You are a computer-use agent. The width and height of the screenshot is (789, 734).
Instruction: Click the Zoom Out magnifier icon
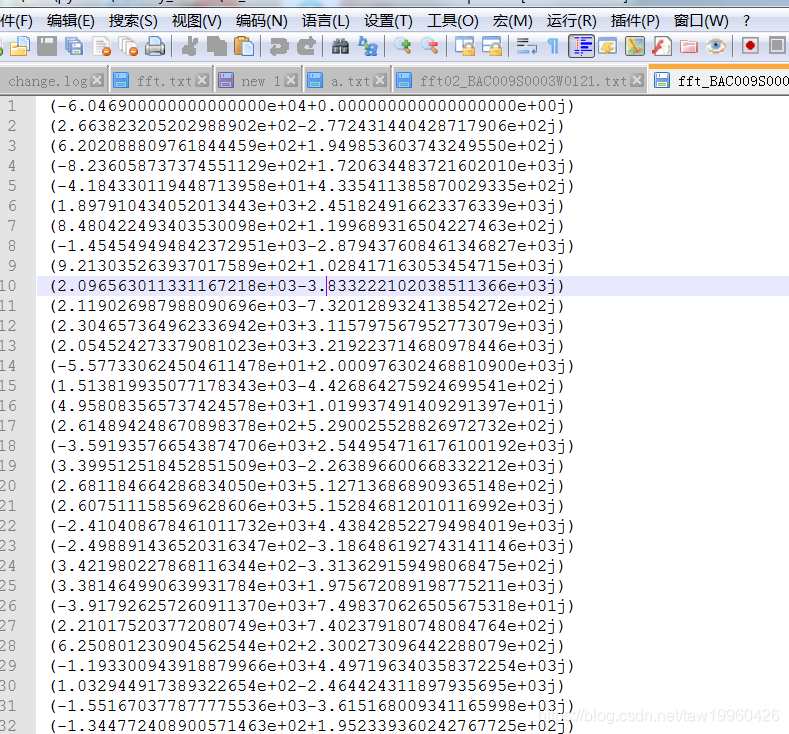[x=430, y=47]
